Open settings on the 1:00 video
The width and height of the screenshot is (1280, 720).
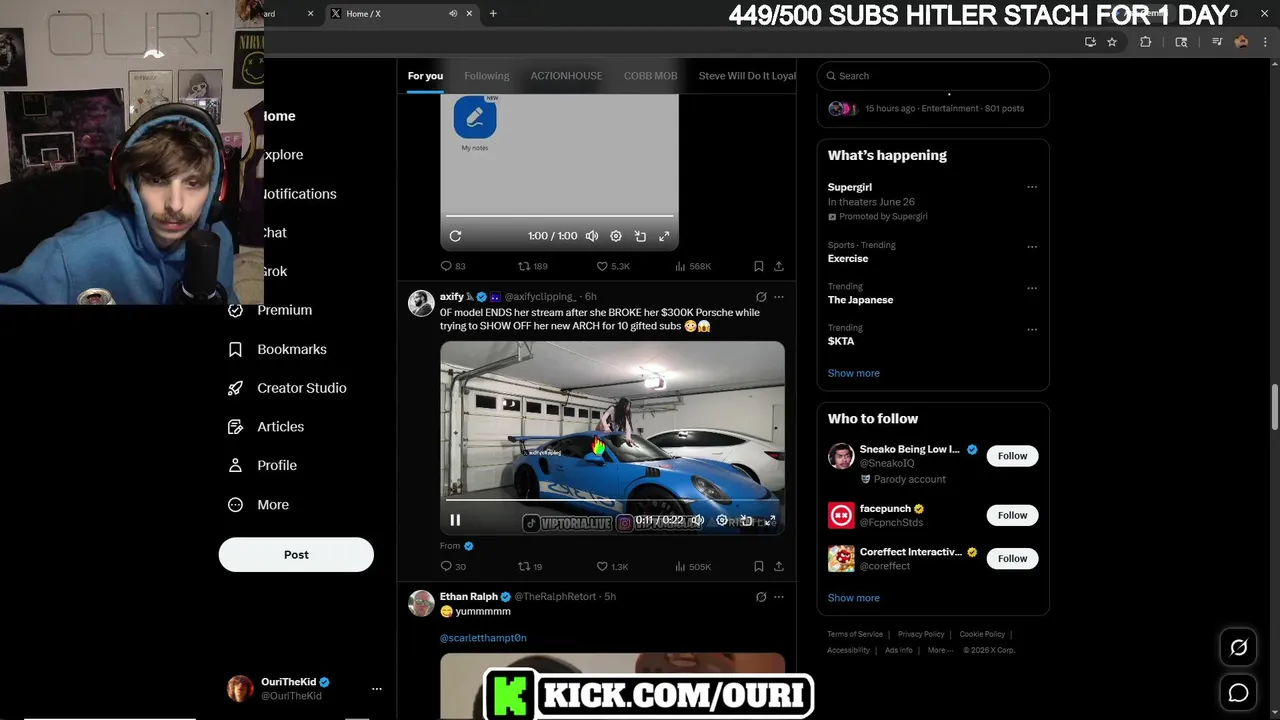[616, 236]
